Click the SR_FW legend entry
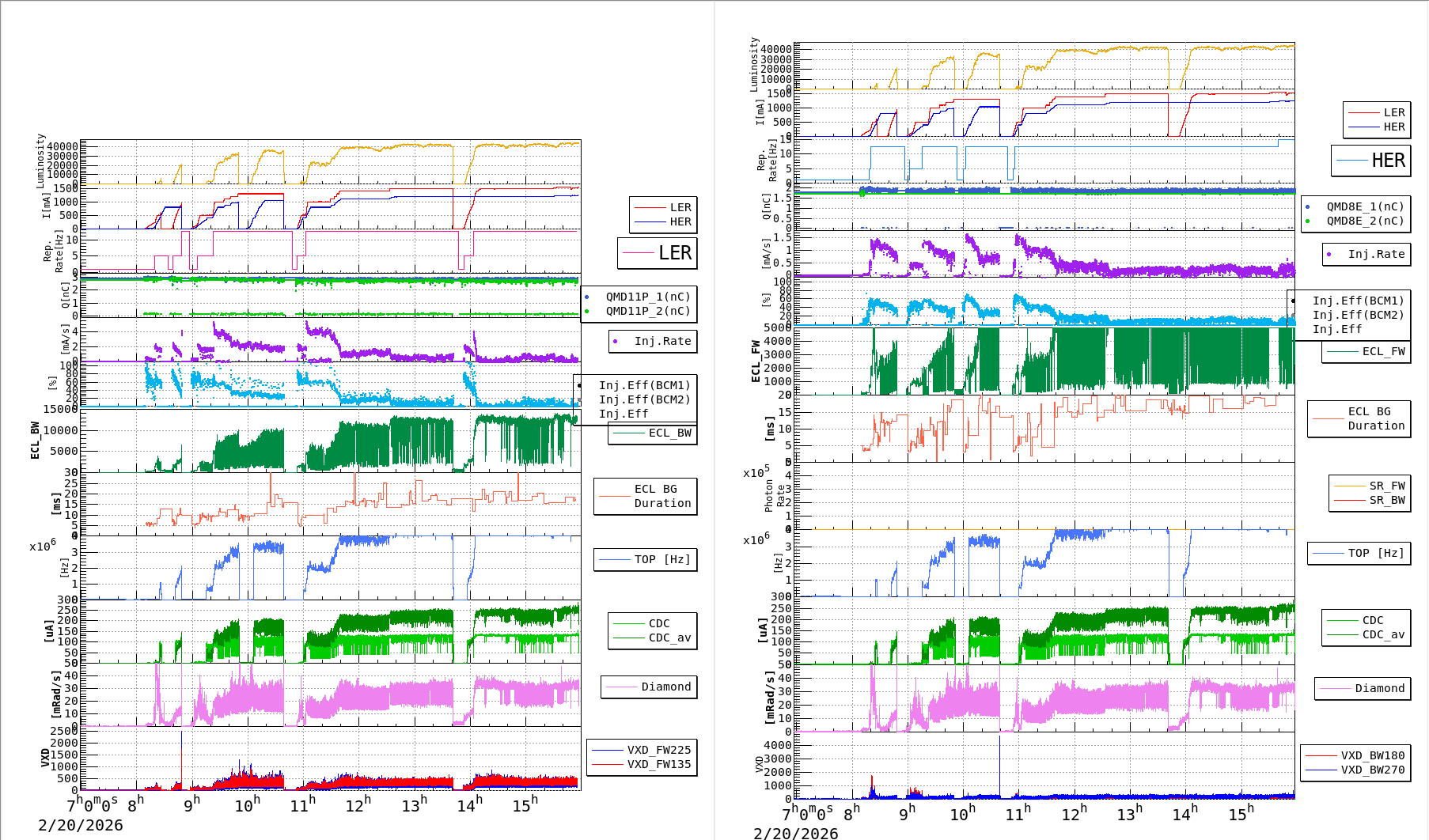This screenshot has width=1429, height=840. 1370,486
